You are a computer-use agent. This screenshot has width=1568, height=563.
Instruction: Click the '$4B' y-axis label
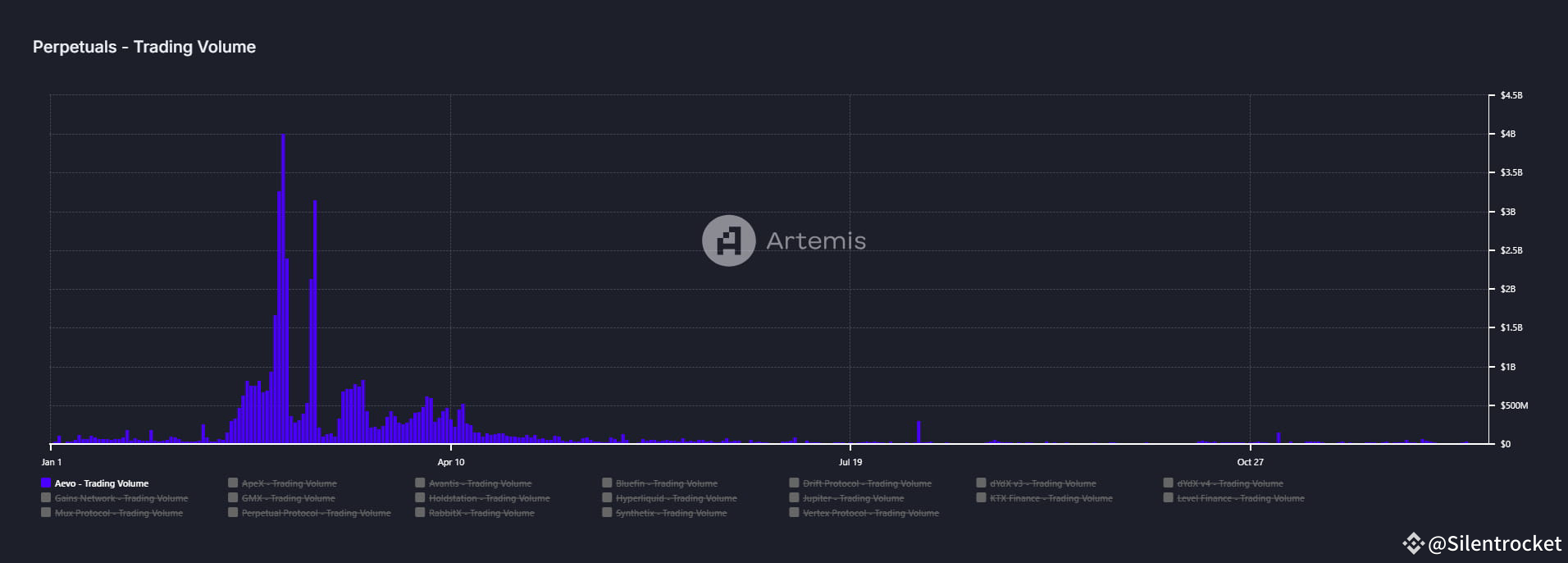pos(1508,134)
